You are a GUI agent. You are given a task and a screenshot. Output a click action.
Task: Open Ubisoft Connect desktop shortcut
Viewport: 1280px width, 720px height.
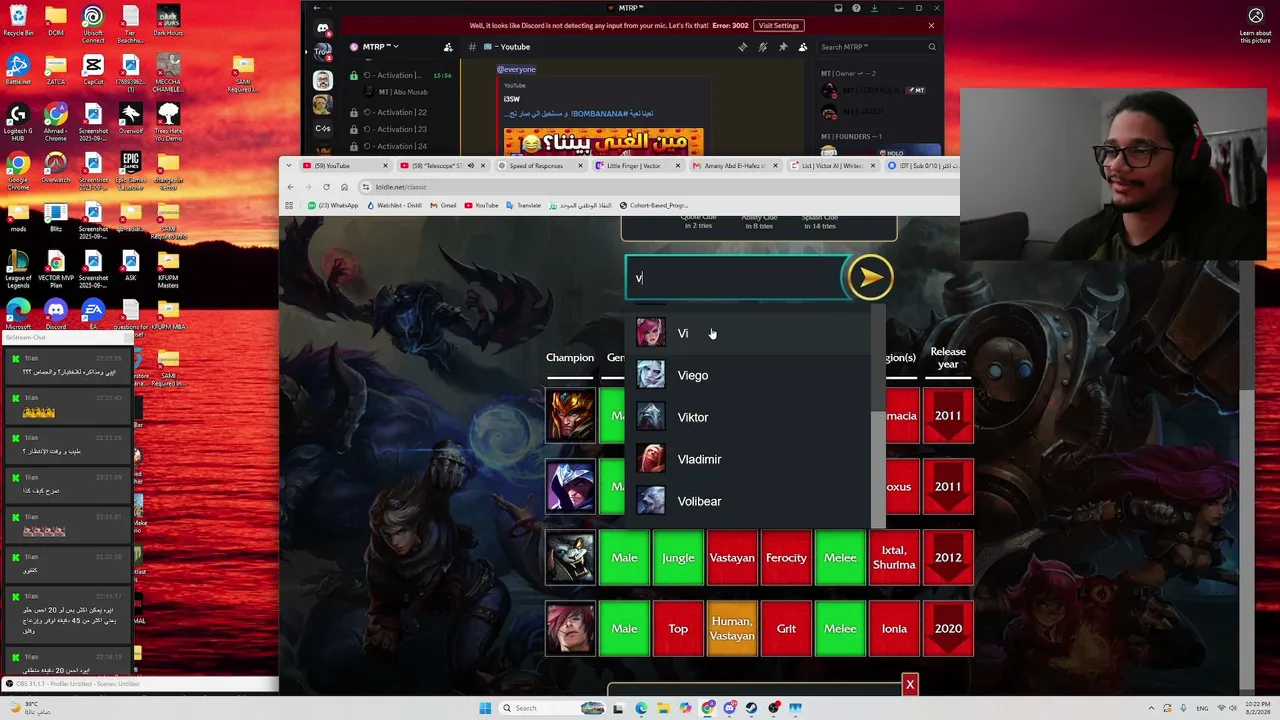point(93,25)
